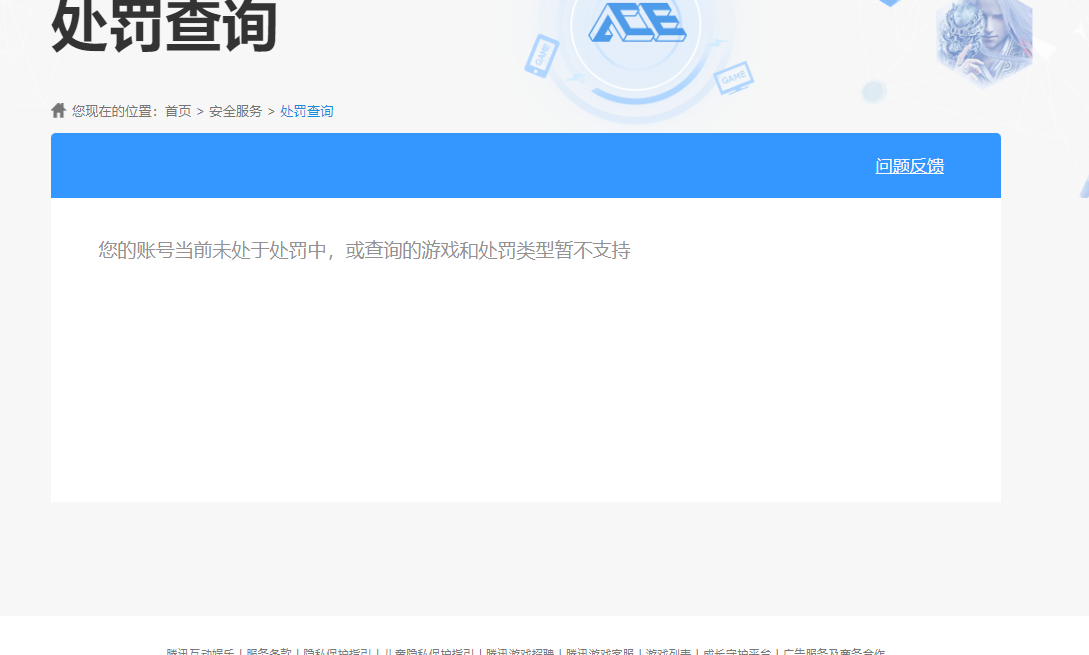
Task: Open the 腾讯游戏客服 footer link
Action: [x=599, y=652]
